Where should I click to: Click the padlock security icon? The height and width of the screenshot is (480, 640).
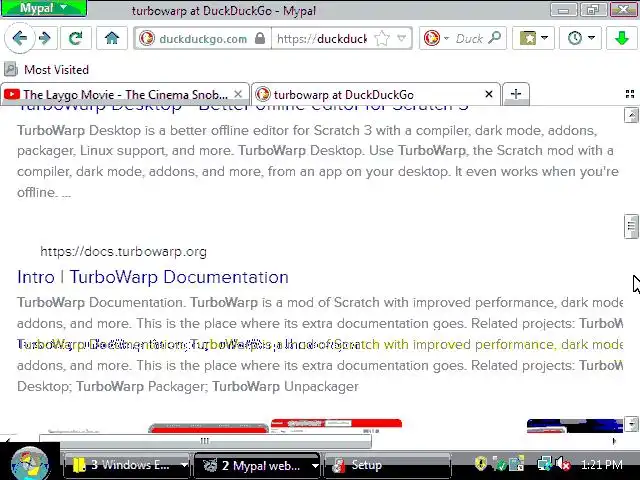(260, 38)
